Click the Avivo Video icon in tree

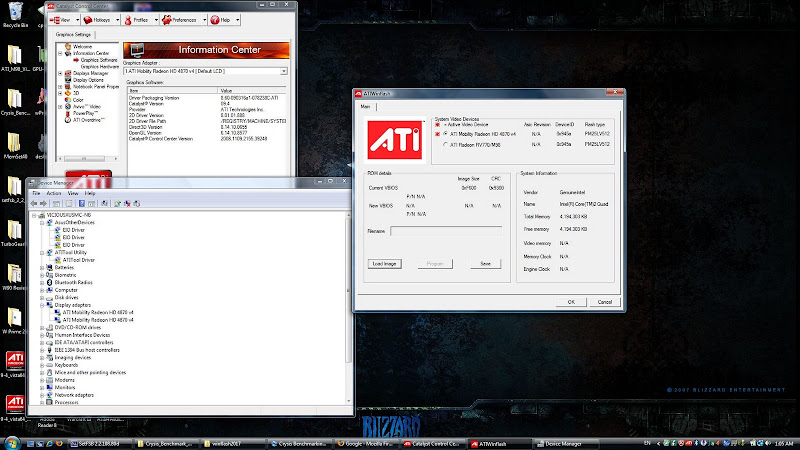(x=68, y=106)
